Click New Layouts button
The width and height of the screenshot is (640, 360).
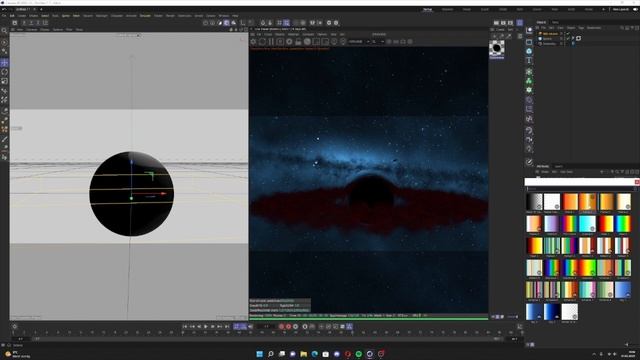620,9
